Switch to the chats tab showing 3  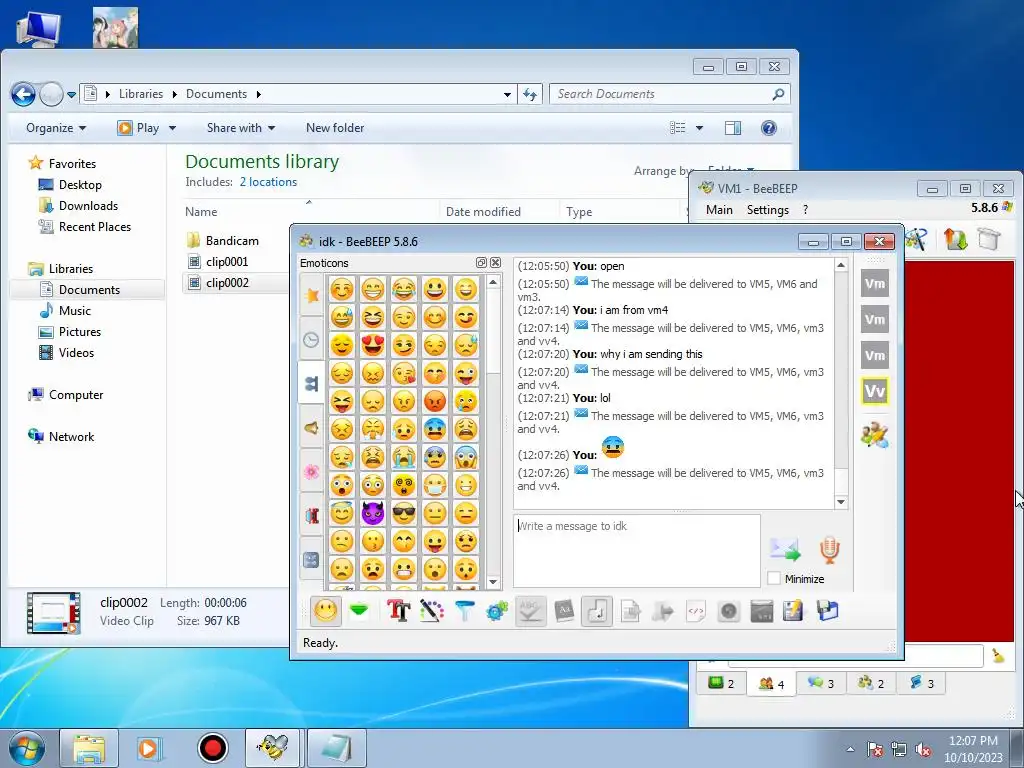821,684
